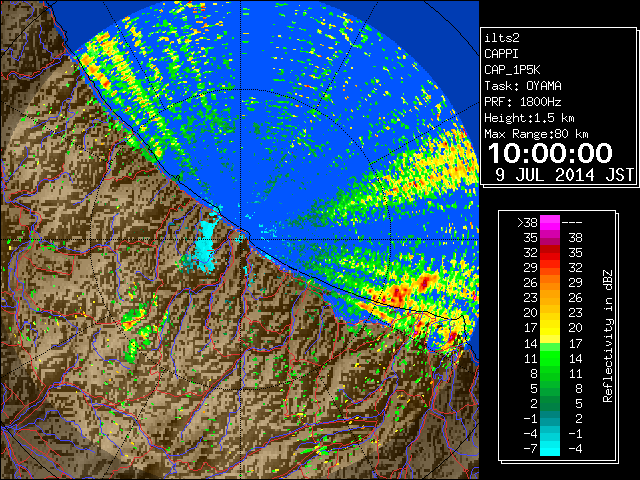Click the cyan echo patch near the radar center
This screenshot has height=480, width=640.
(206, 247)
